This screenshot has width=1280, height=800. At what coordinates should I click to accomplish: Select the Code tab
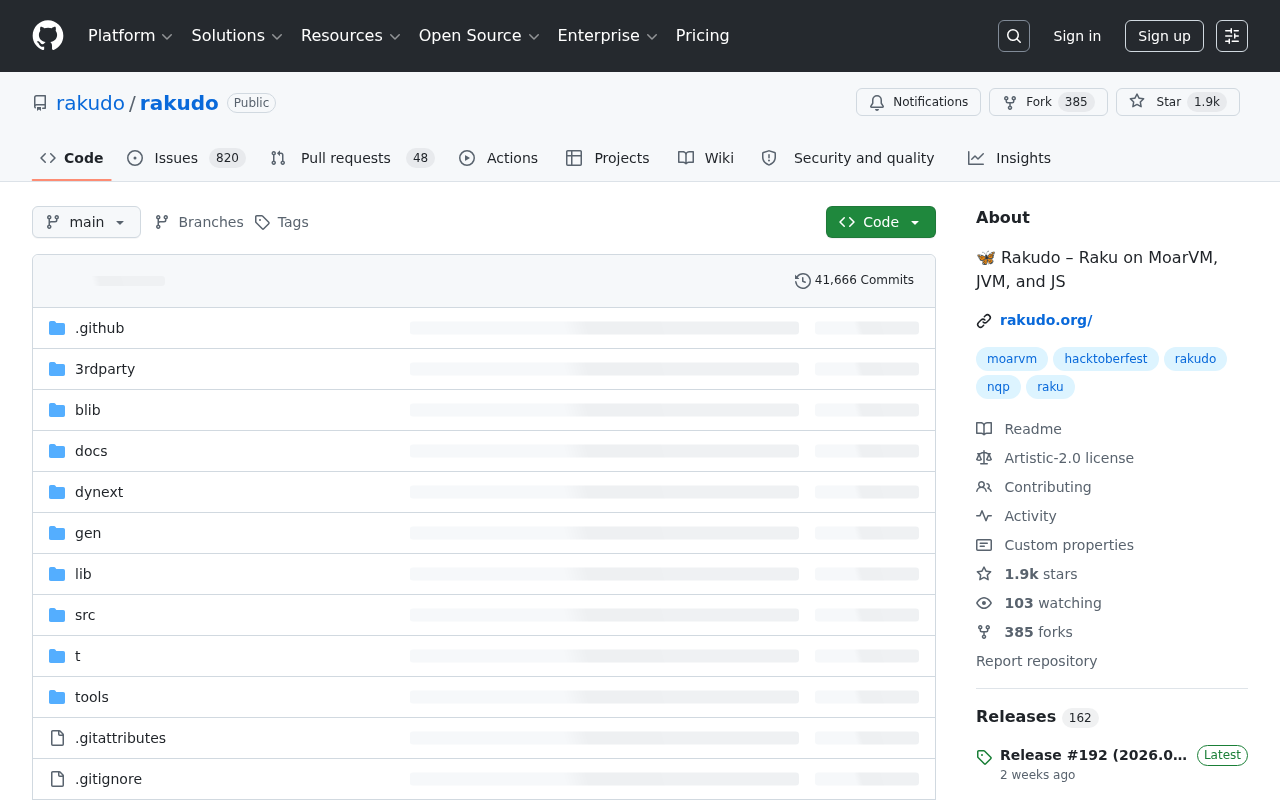point(72,158)
